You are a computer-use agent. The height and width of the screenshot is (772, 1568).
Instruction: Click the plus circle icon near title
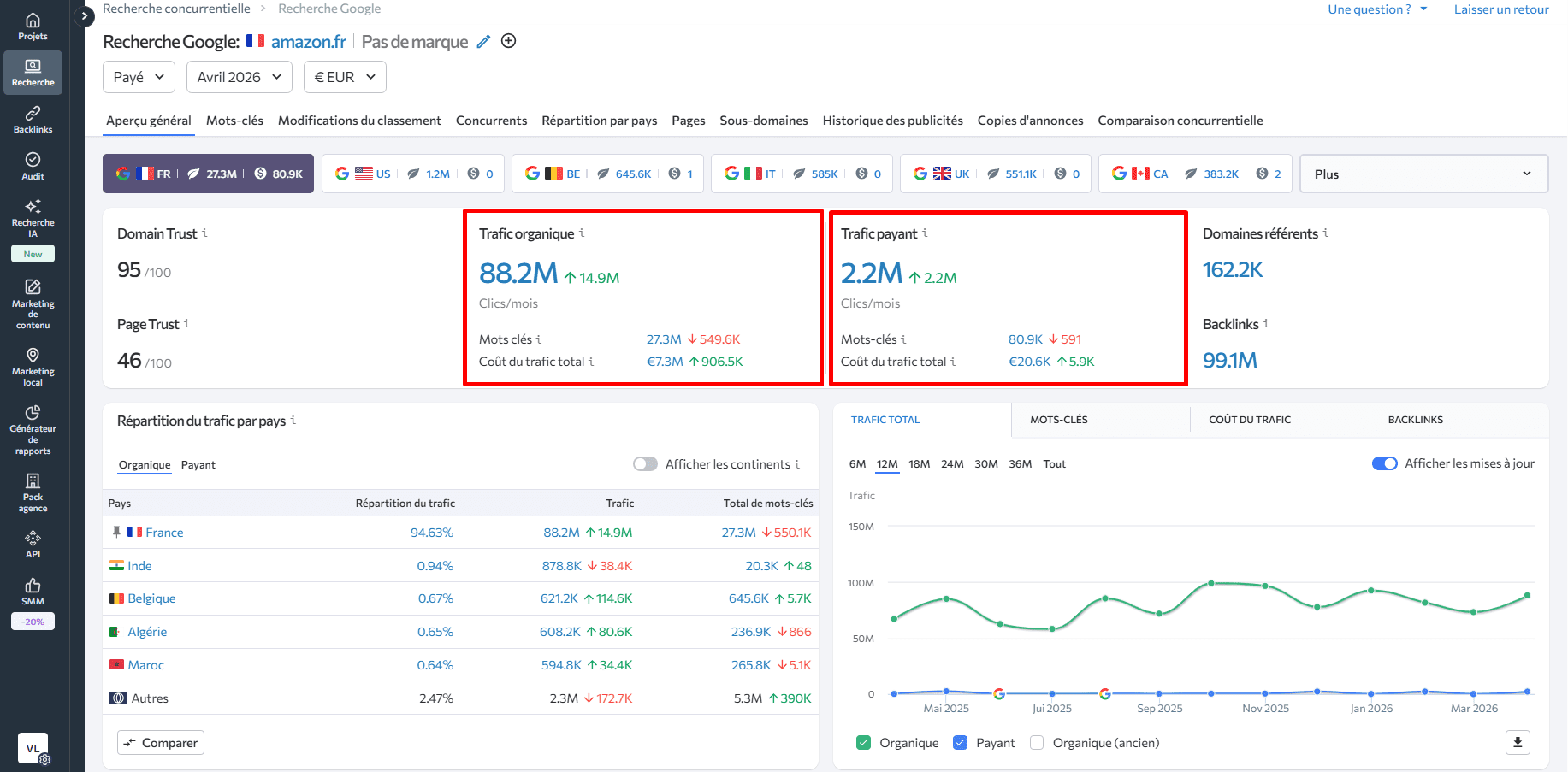508,41
